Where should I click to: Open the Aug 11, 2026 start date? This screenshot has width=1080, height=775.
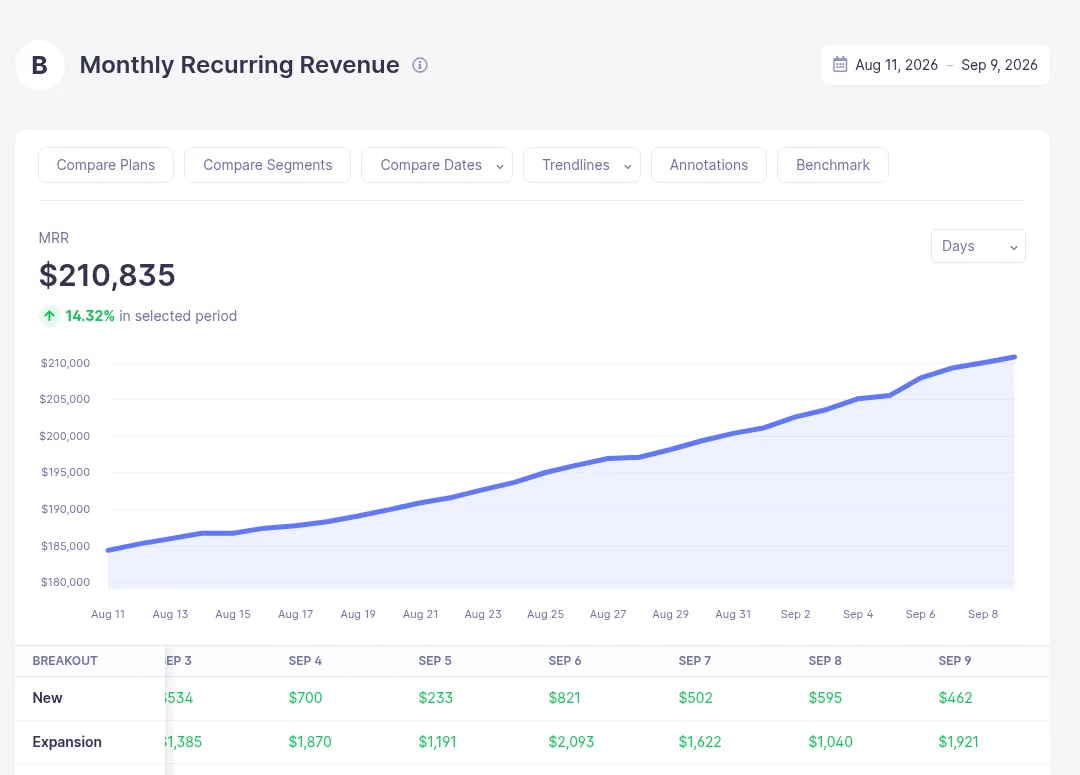coord(896,65)
